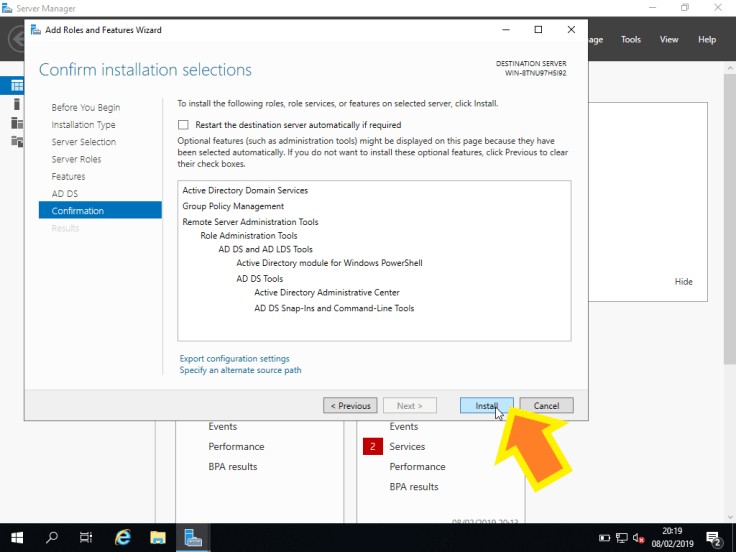This screenshot has width=736, height=552.
Task: Select the Dashboard icon in sidebar
Action: click(17, 86)
